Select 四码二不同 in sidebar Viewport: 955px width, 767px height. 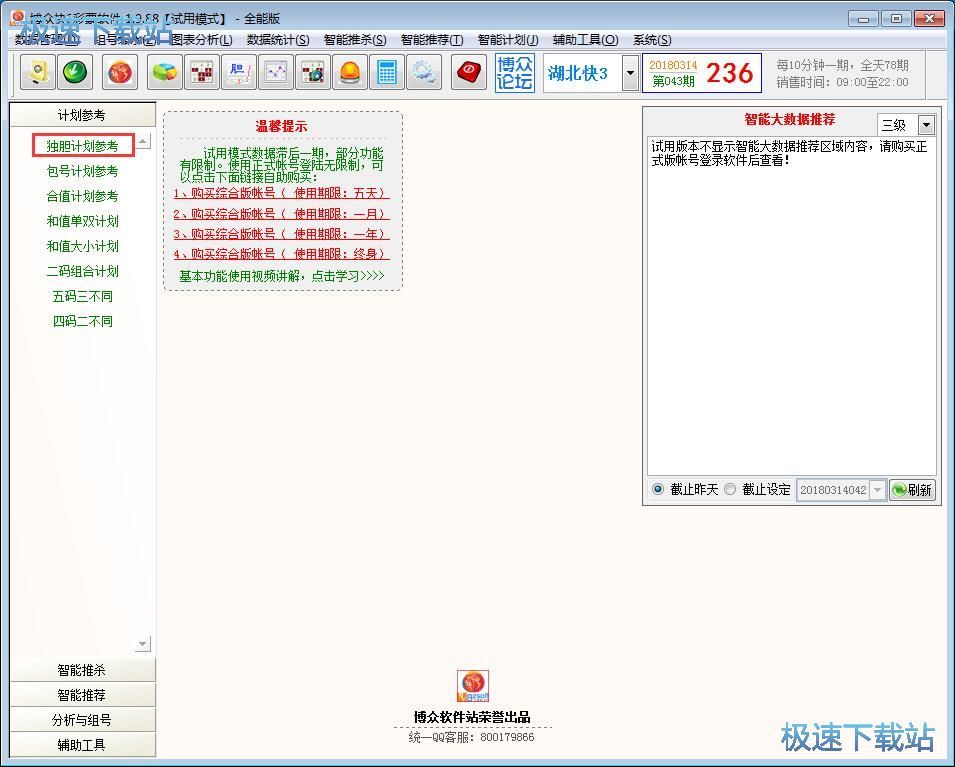click(x=83, y=321)
